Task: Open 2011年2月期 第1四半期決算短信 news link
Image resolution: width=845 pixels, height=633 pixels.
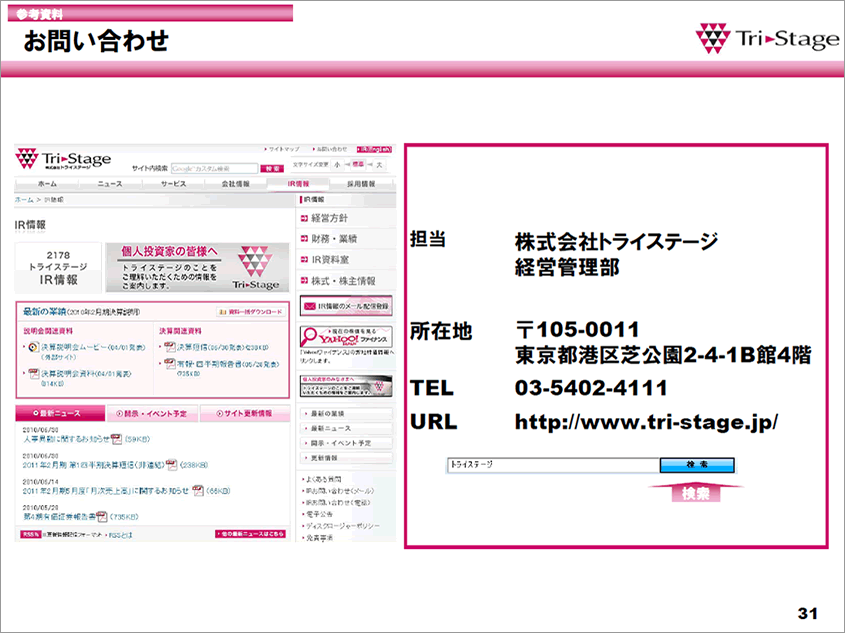Action: [93, 465]
